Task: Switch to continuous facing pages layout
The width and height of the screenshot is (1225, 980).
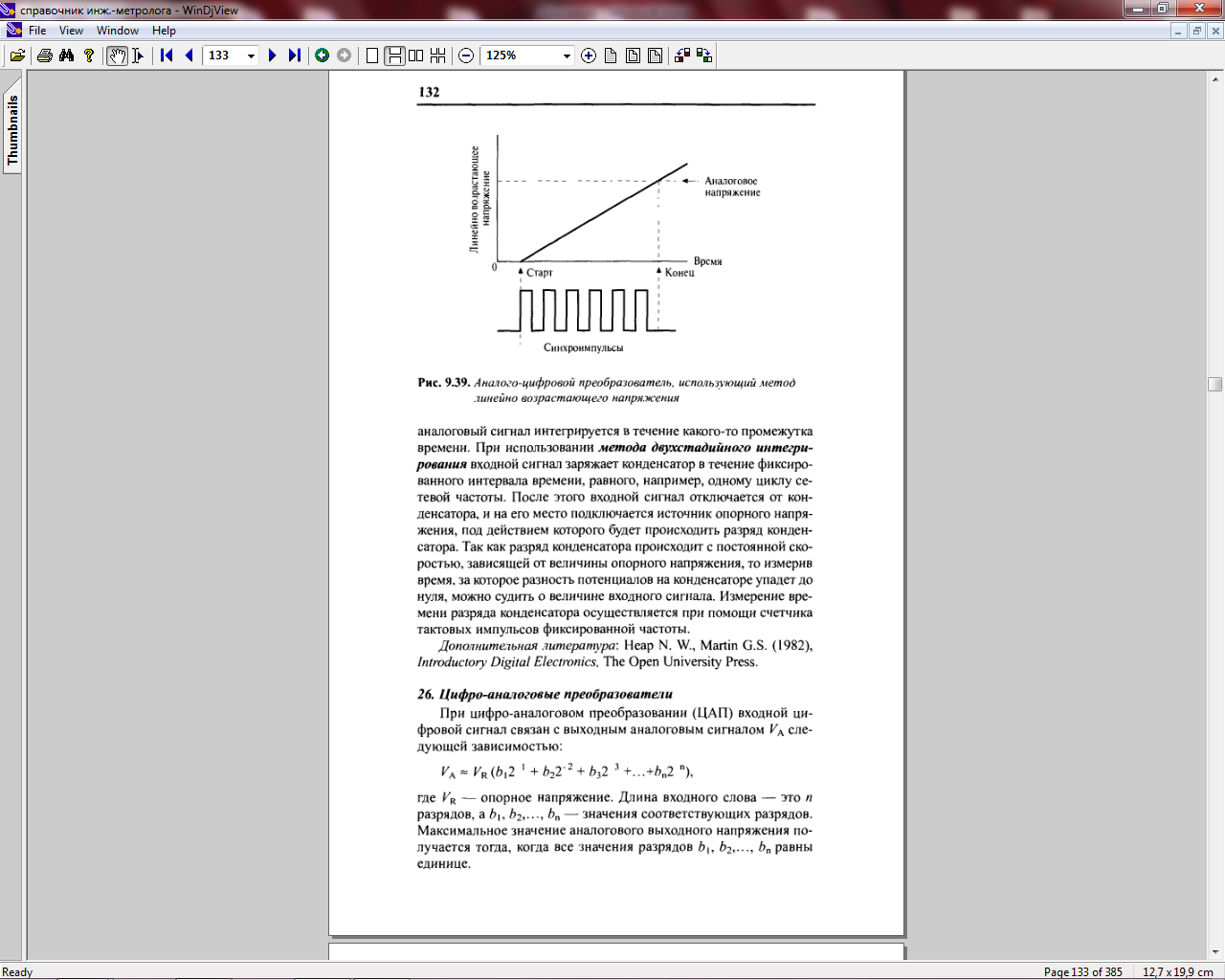Action: pyautogui.click(x=437, y=56)
